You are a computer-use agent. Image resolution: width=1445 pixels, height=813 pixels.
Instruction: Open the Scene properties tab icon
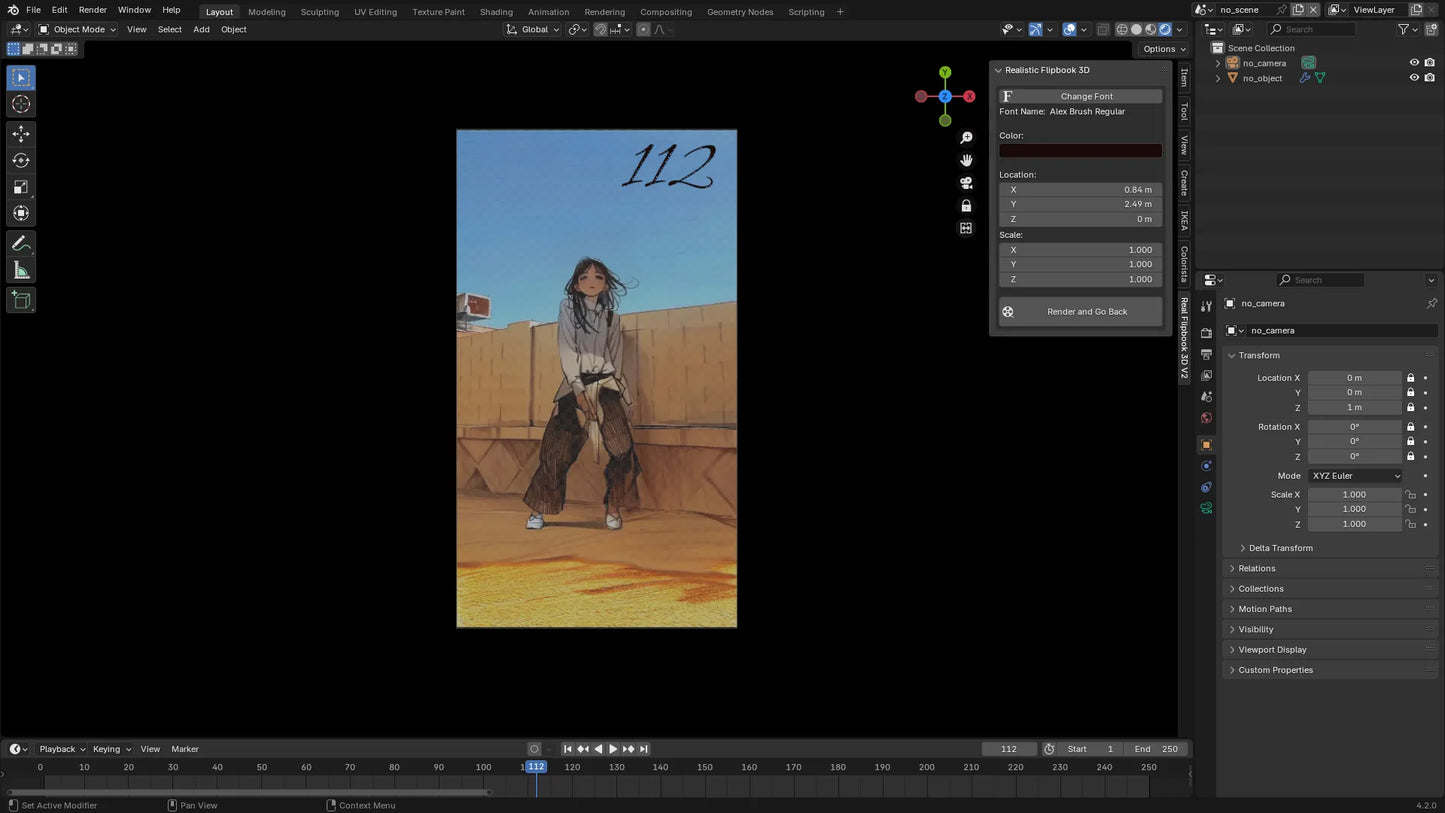1206,397
